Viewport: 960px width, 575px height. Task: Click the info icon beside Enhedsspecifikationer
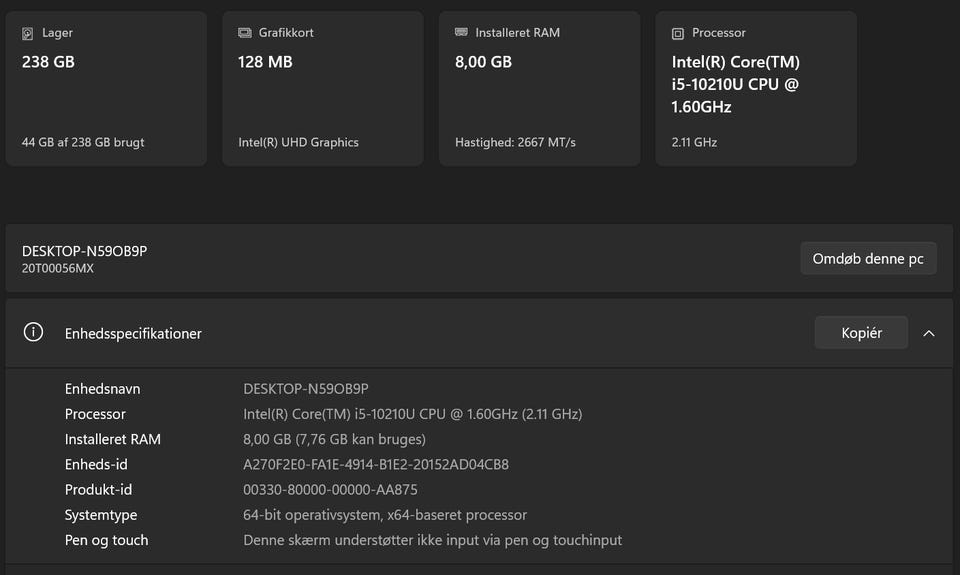(x=33, y=333)
